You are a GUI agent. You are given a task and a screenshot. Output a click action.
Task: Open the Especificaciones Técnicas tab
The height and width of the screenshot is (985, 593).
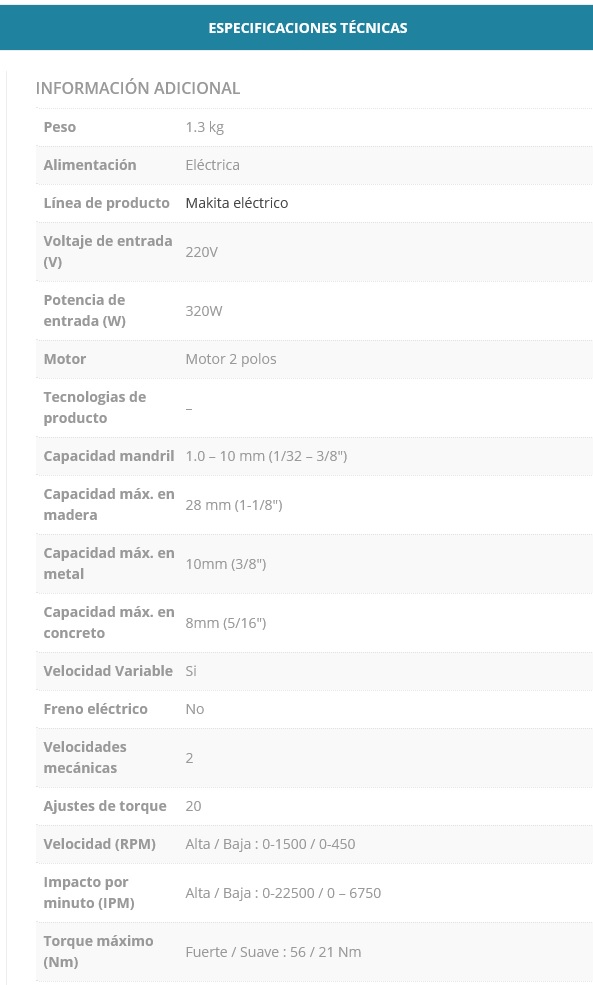tap(308, 28)
